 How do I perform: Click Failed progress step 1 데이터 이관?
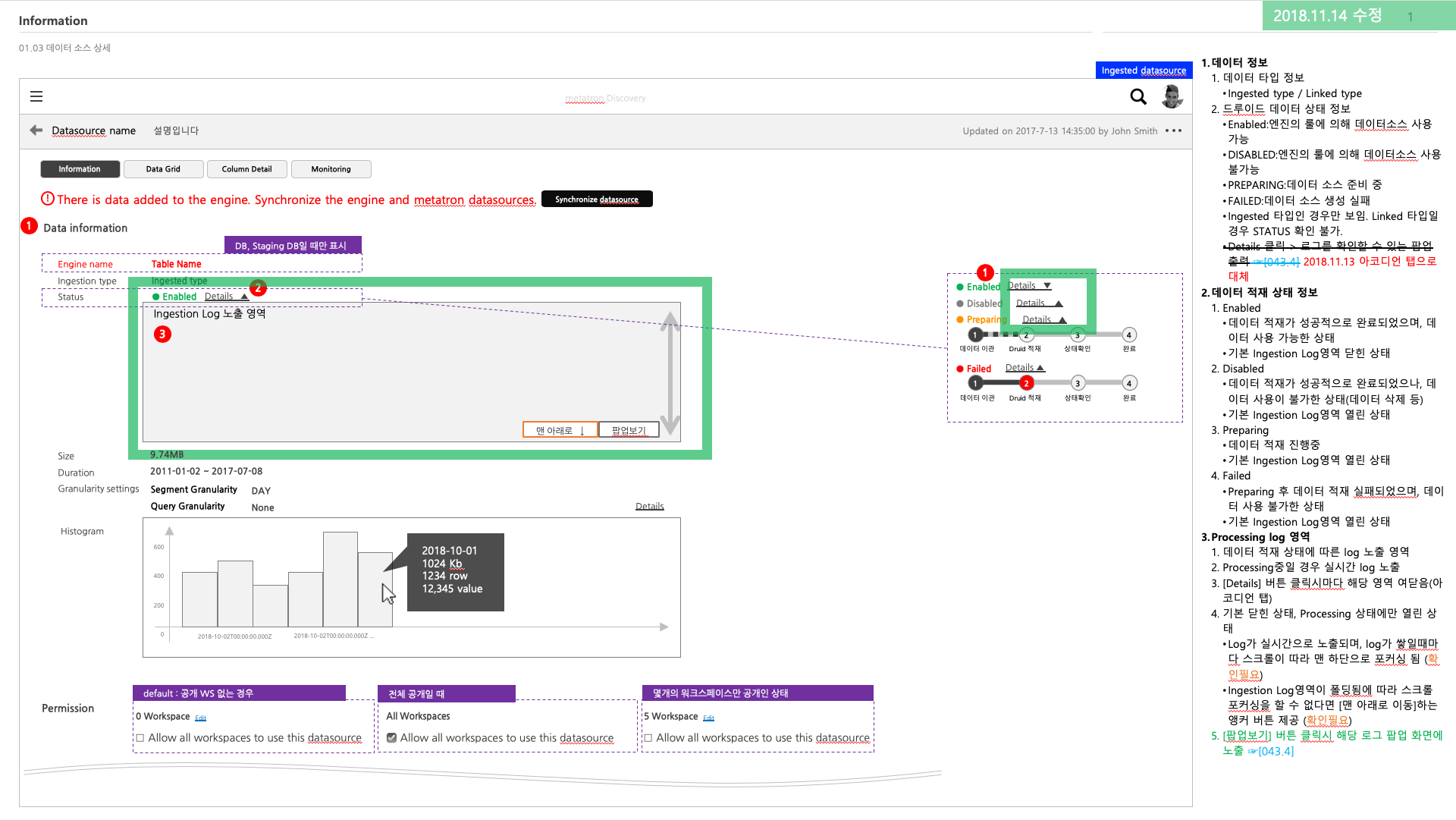tap(976, 383)
